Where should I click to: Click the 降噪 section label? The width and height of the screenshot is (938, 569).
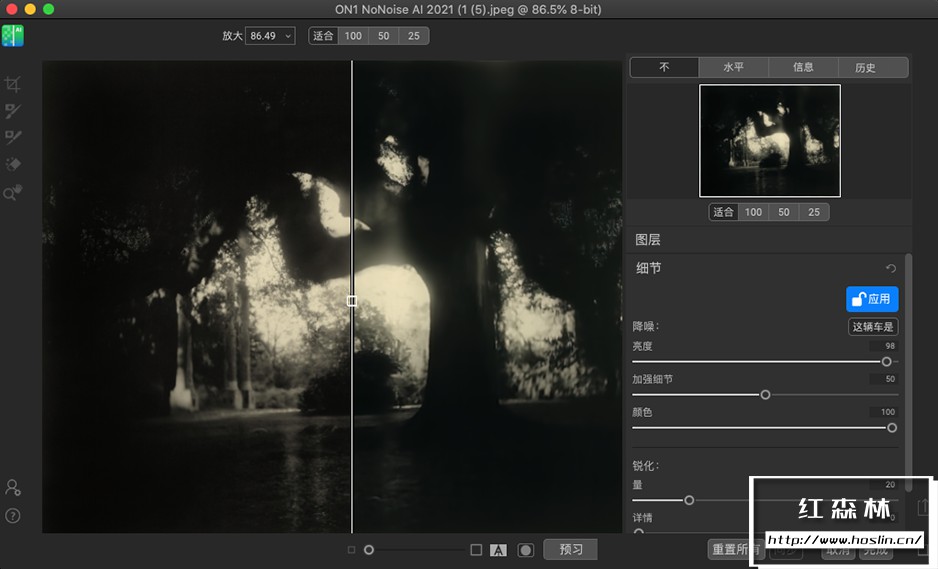pyautogui.click(x=645, y=326)
